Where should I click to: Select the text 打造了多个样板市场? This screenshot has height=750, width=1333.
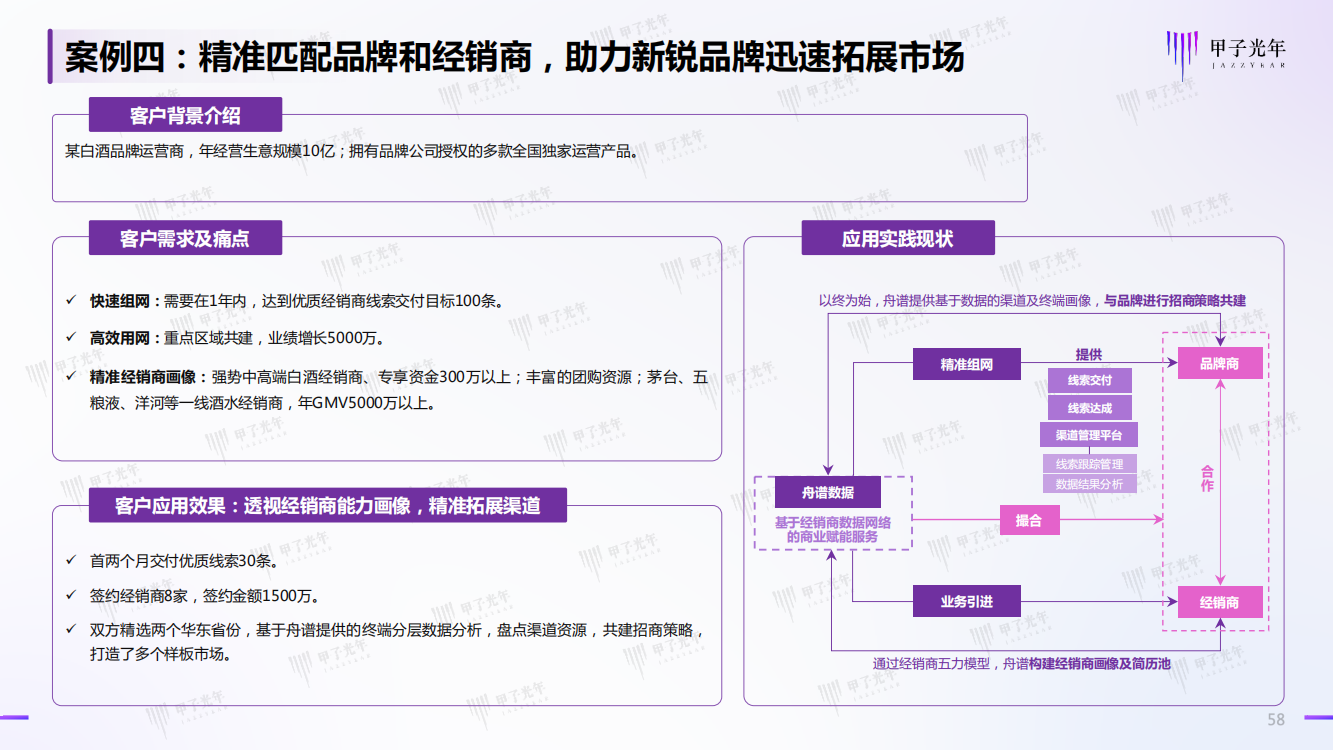(x=160, y=656)
